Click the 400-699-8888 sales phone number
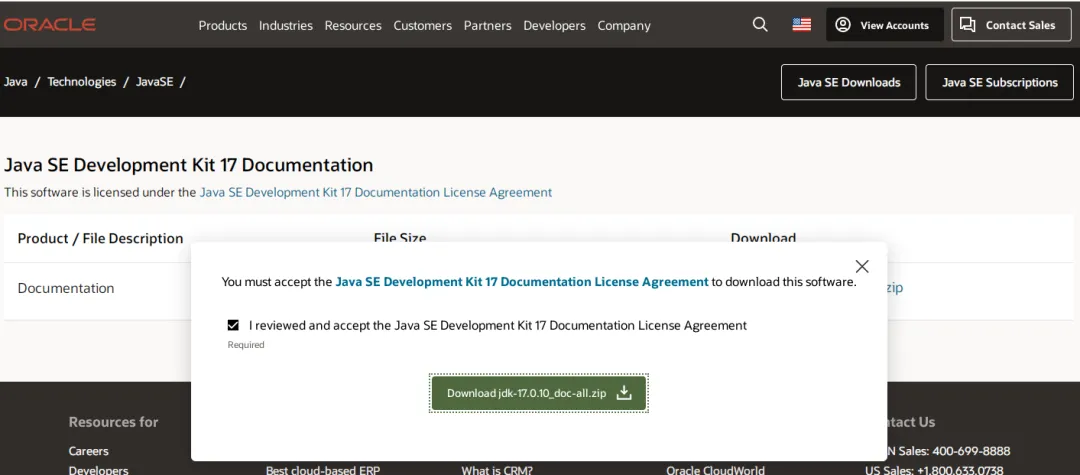The image size is (1080, 475). pos(971,452)
